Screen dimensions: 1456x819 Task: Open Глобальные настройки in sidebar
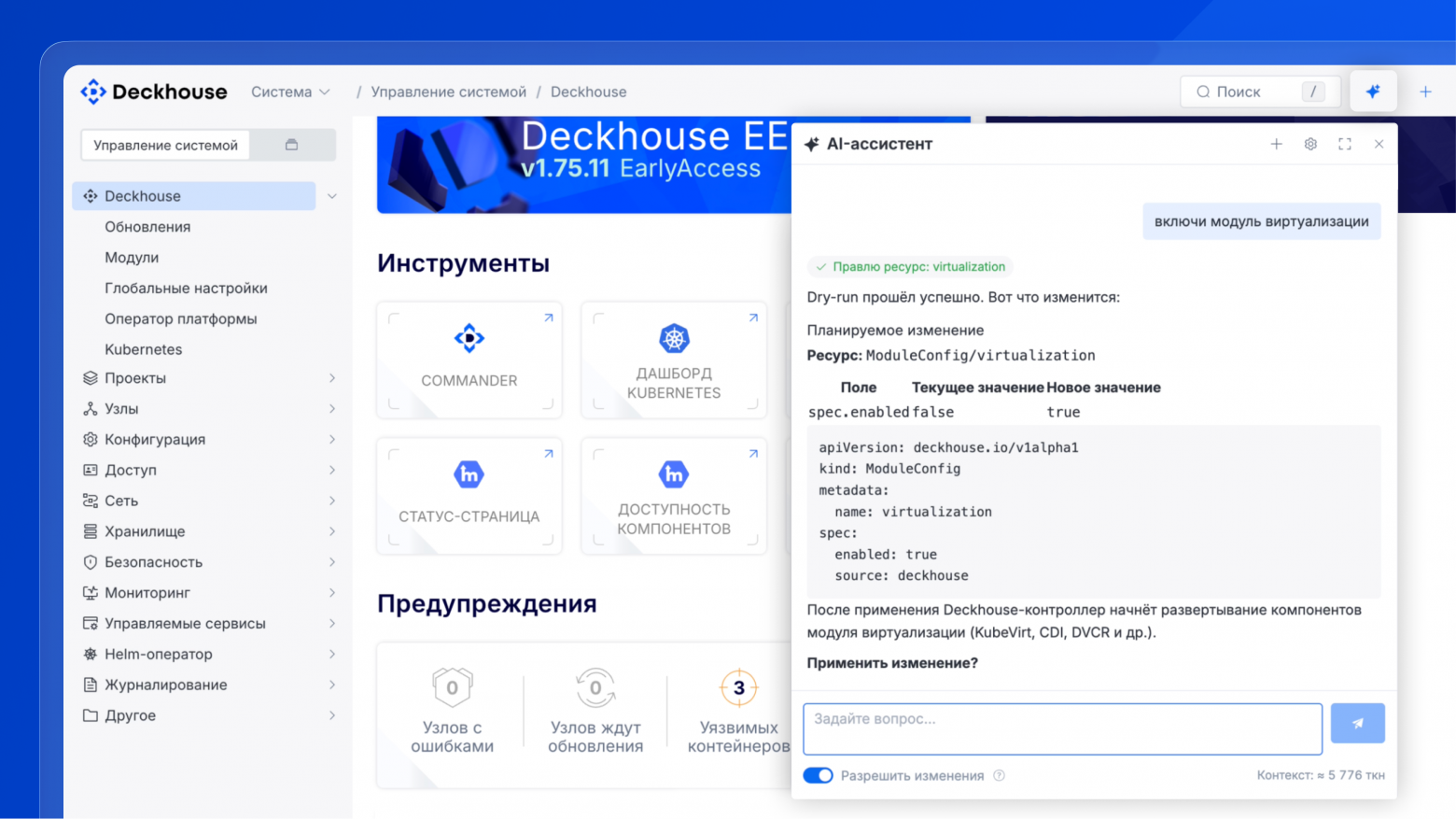coord(186,289)
